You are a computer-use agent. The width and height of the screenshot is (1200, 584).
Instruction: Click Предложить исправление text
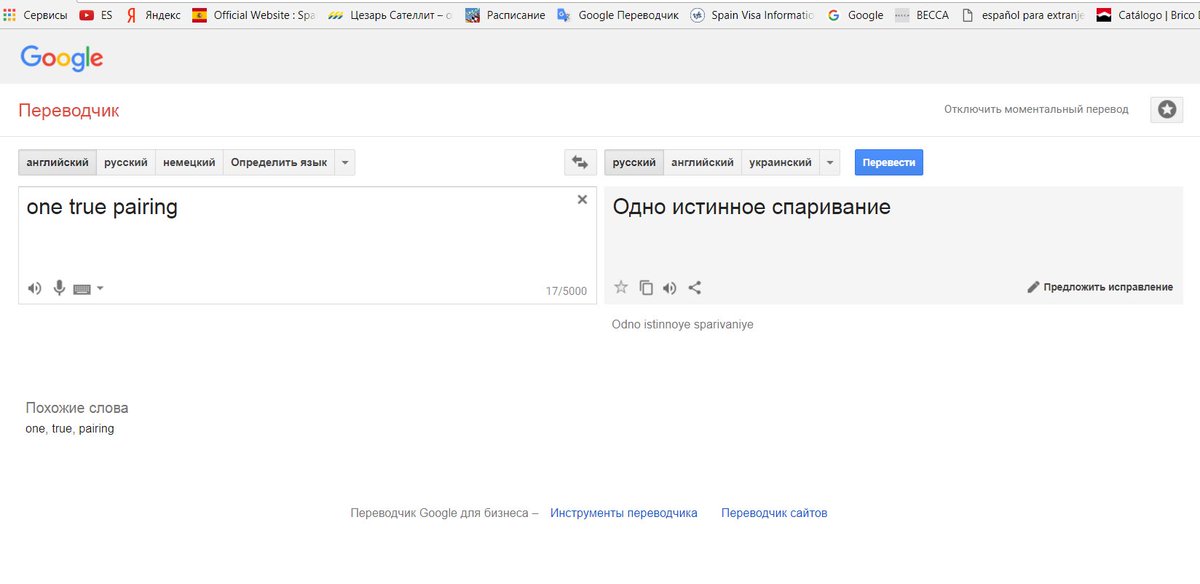[1108, 287]
